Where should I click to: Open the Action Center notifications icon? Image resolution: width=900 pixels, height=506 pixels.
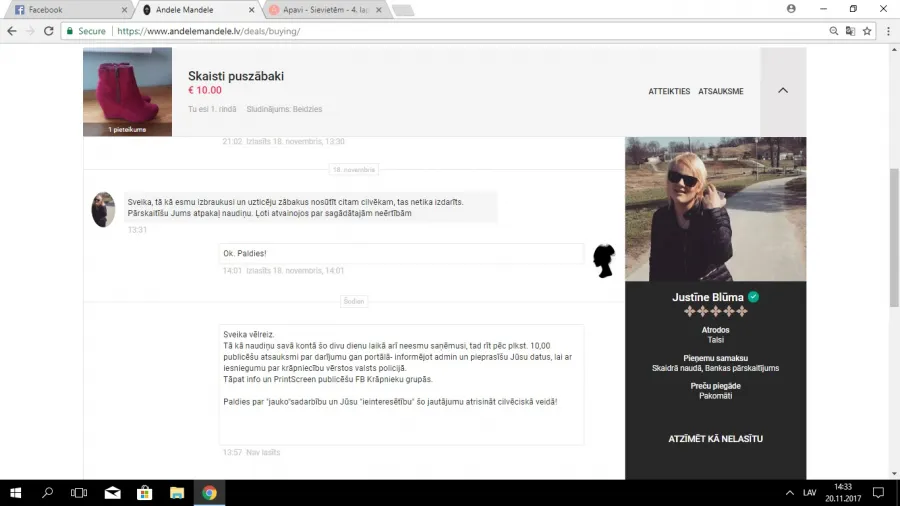(x=878, y=493)
